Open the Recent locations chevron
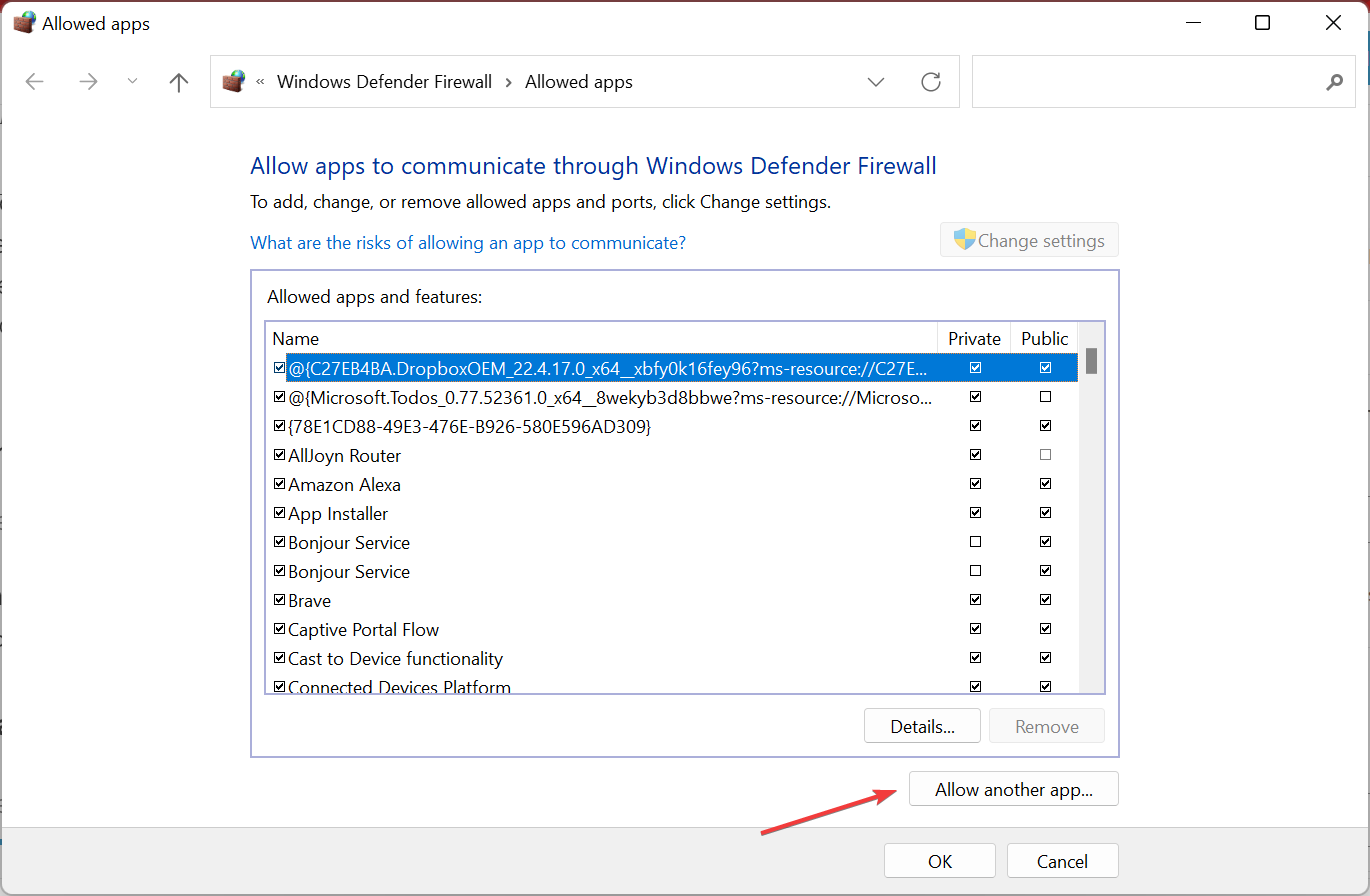Screen dimensions: 1370x896 pyautogui.click(x=133, y=82)
